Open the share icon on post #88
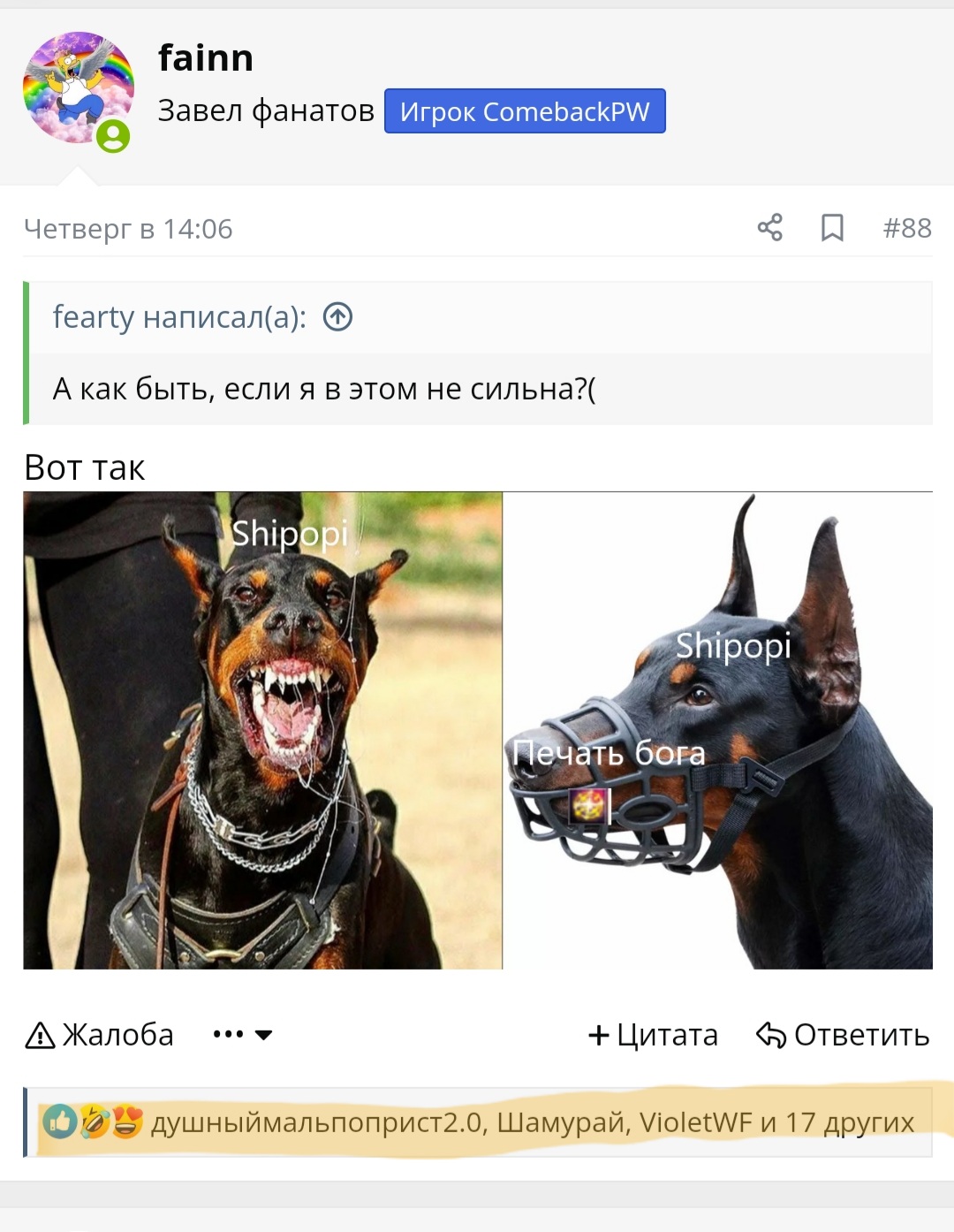 pyautogui.click(x=769, y=228)
